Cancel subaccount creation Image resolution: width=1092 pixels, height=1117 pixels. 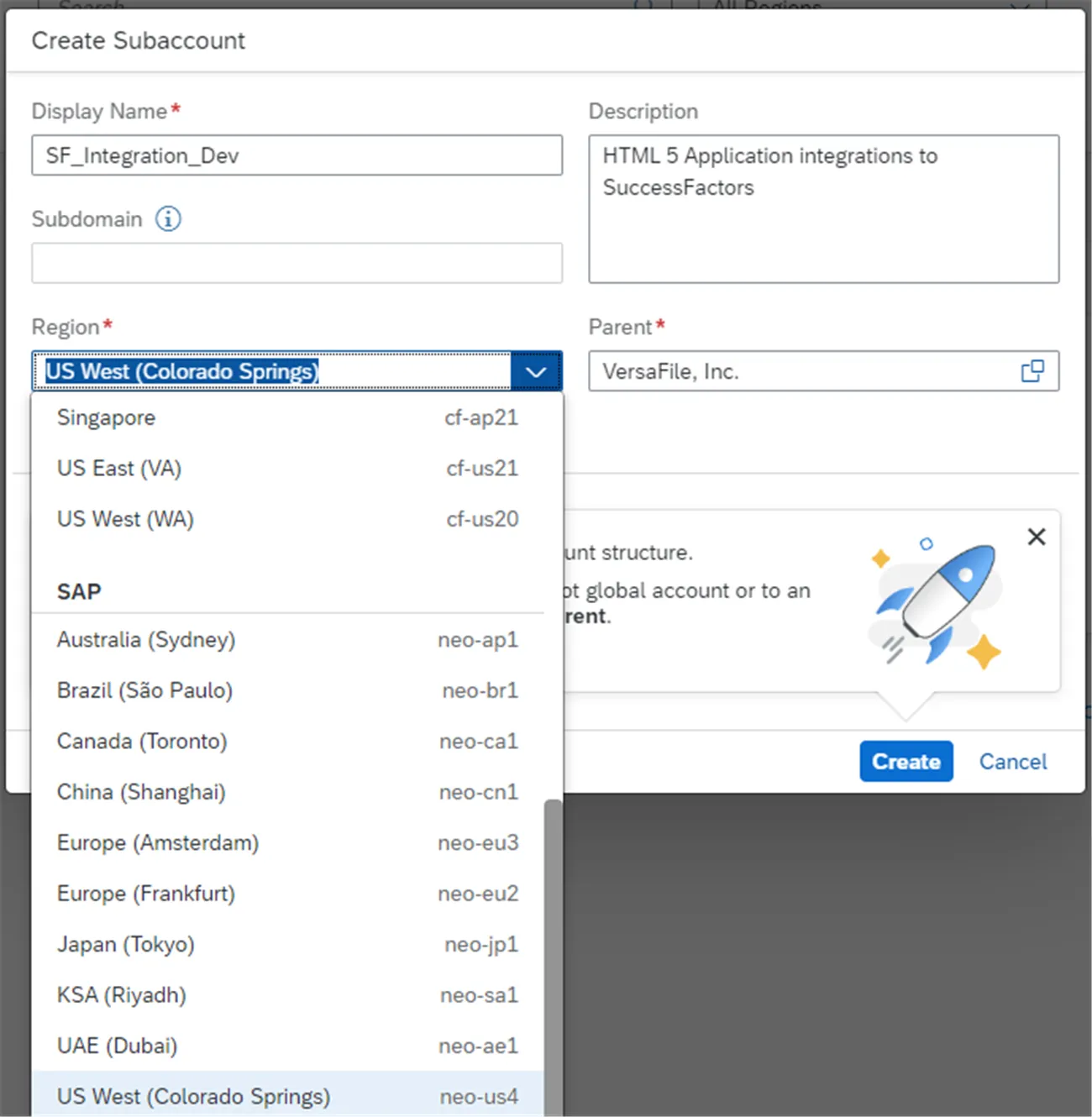(1013, 761)
